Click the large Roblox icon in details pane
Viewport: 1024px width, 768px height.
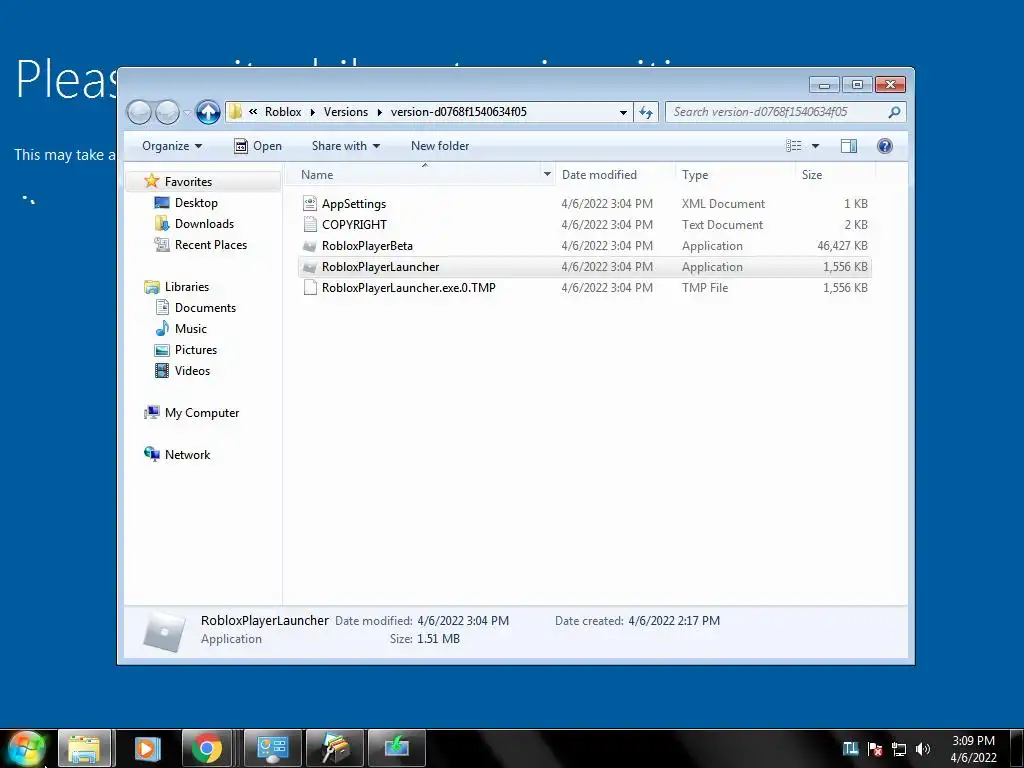tap(164, 630)
